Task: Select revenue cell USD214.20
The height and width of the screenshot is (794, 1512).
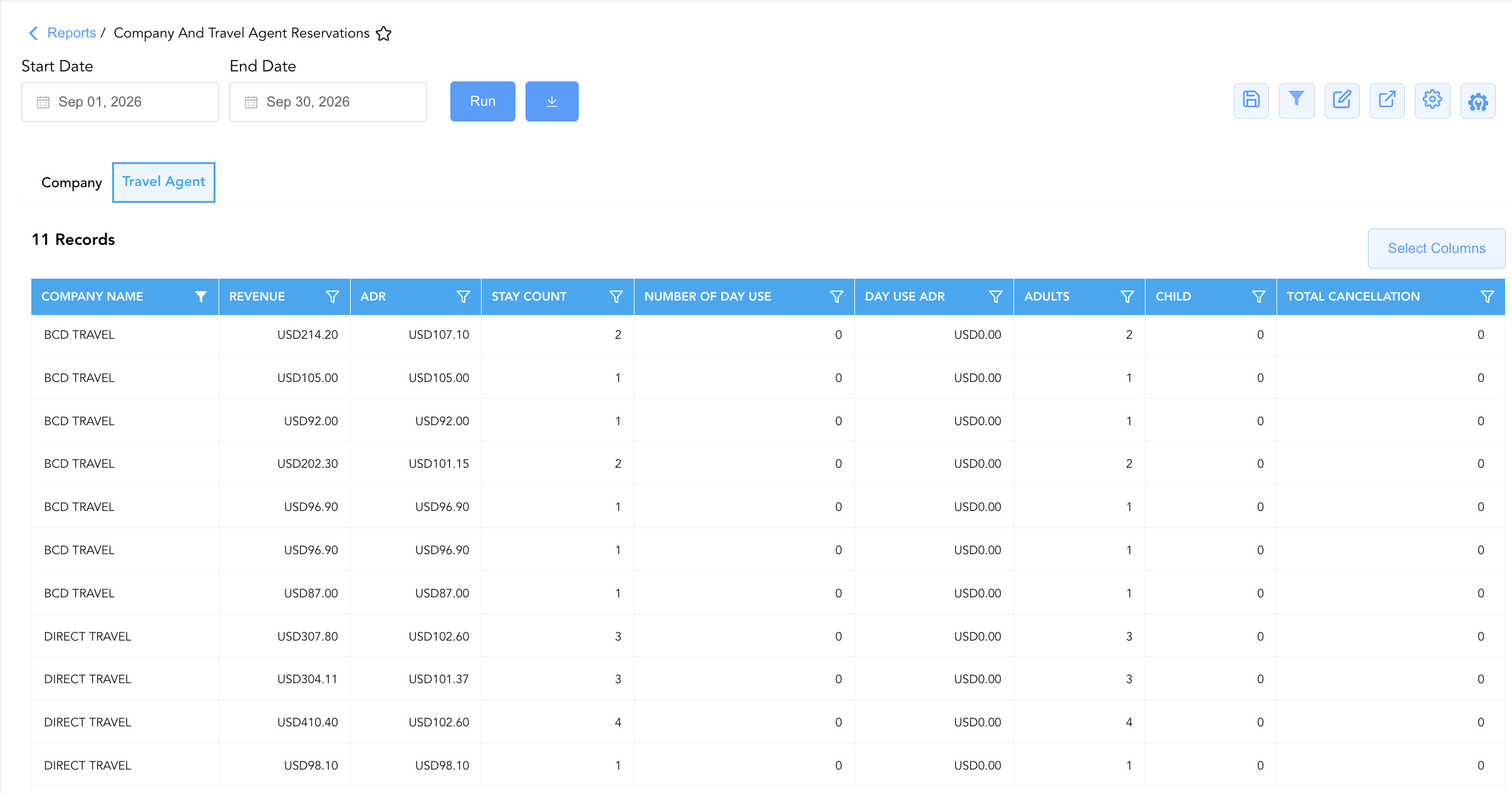Action: coord(308,335)
